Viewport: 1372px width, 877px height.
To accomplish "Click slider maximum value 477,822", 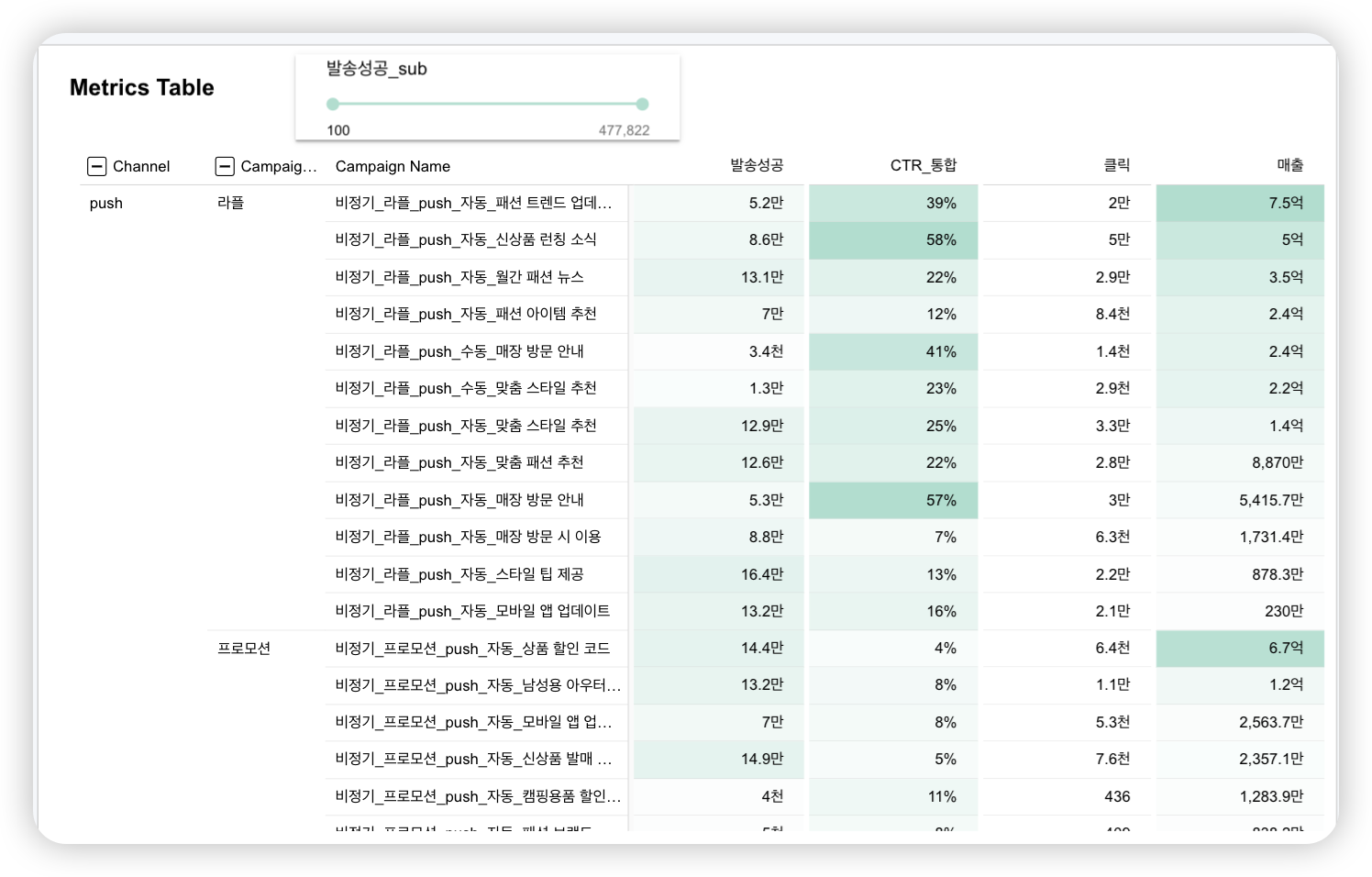I will [x=624, y=130].
